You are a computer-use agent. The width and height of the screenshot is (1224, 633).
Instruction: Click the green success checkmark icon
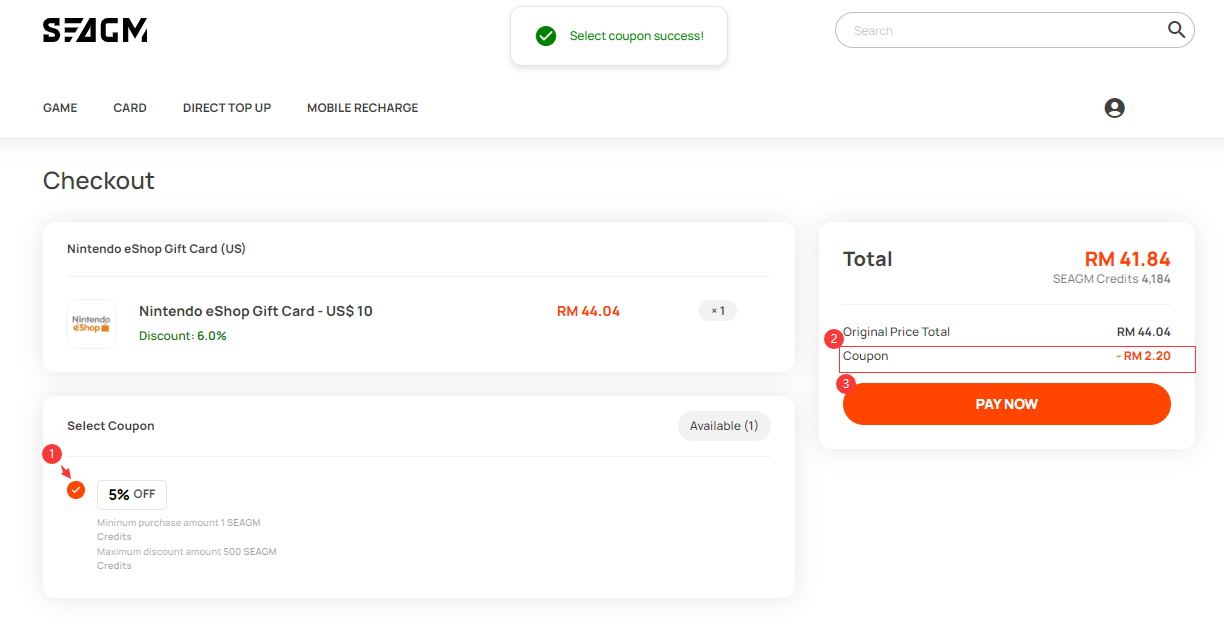coord(545,36)
